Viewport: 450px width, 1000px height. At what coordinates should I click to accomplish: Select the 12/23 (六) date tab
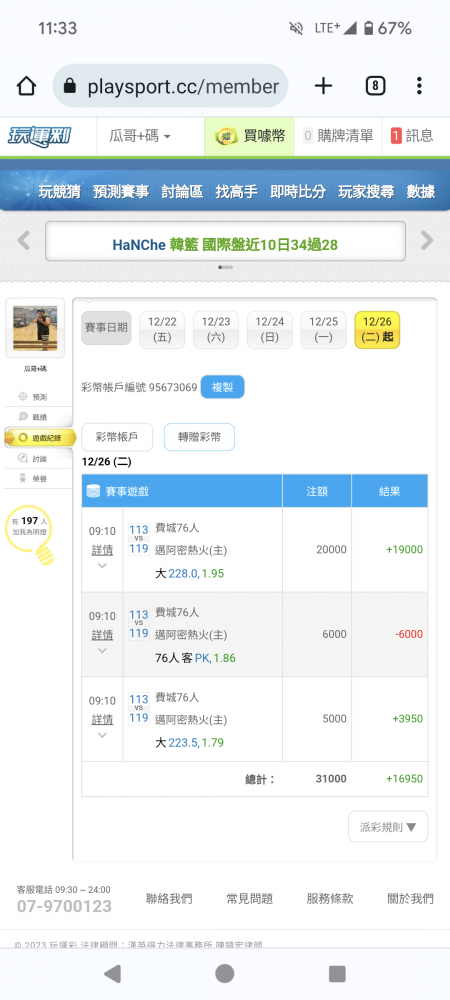[x=216, y=330]
